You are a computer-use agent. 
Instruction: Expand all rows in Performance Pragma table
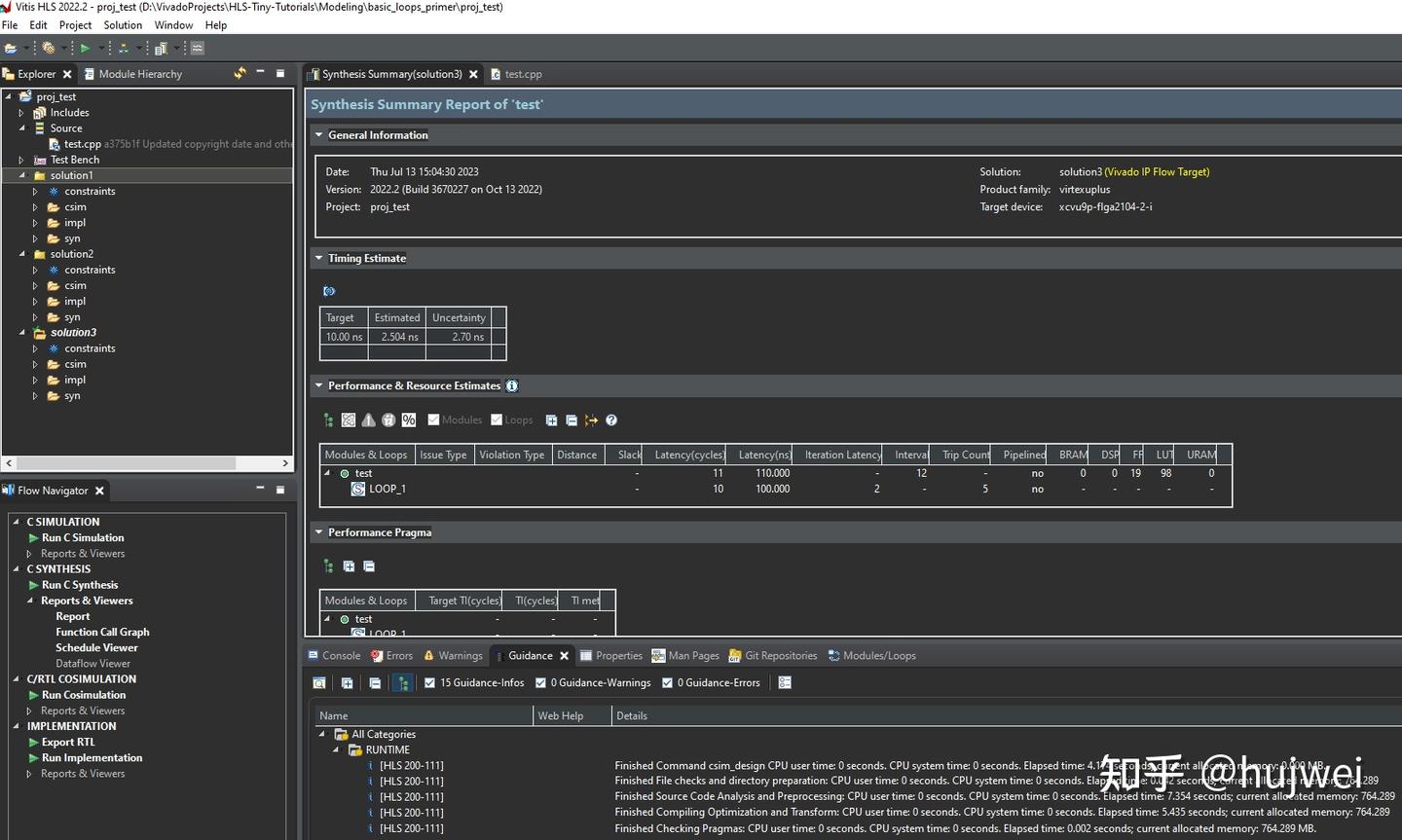click(x=349, y=566)
